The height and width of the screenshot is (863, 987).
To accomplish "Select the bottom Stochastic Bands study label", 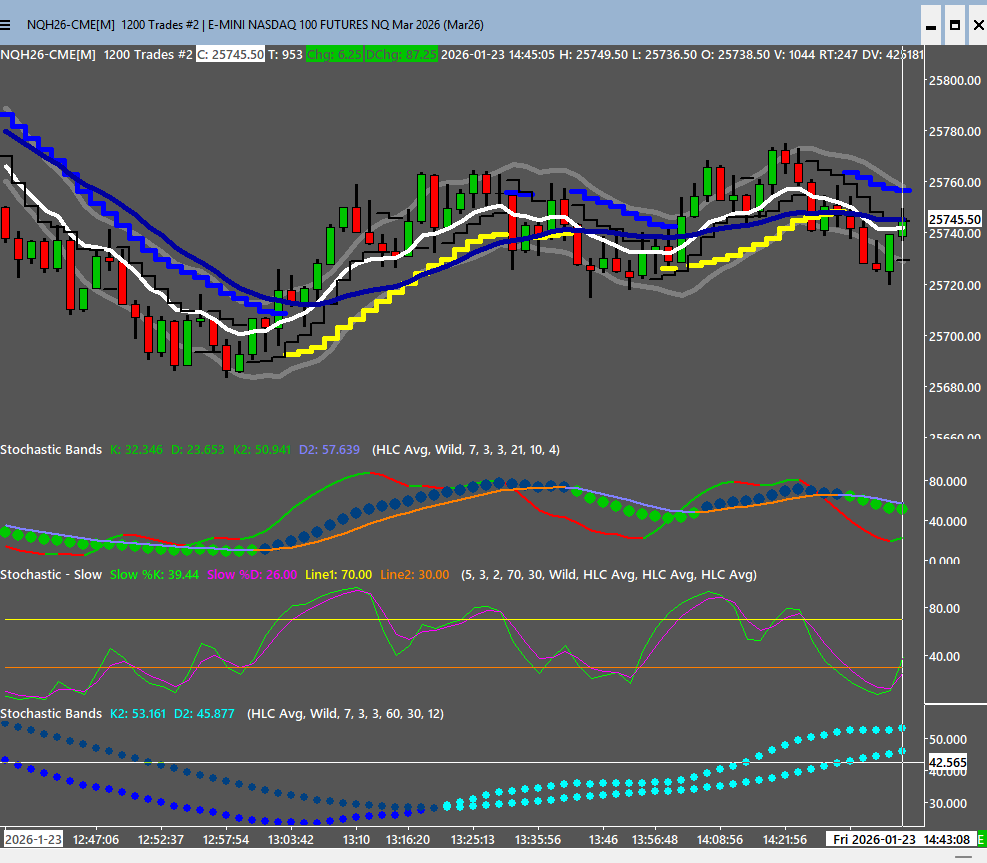I will click(x=51, y=713).
